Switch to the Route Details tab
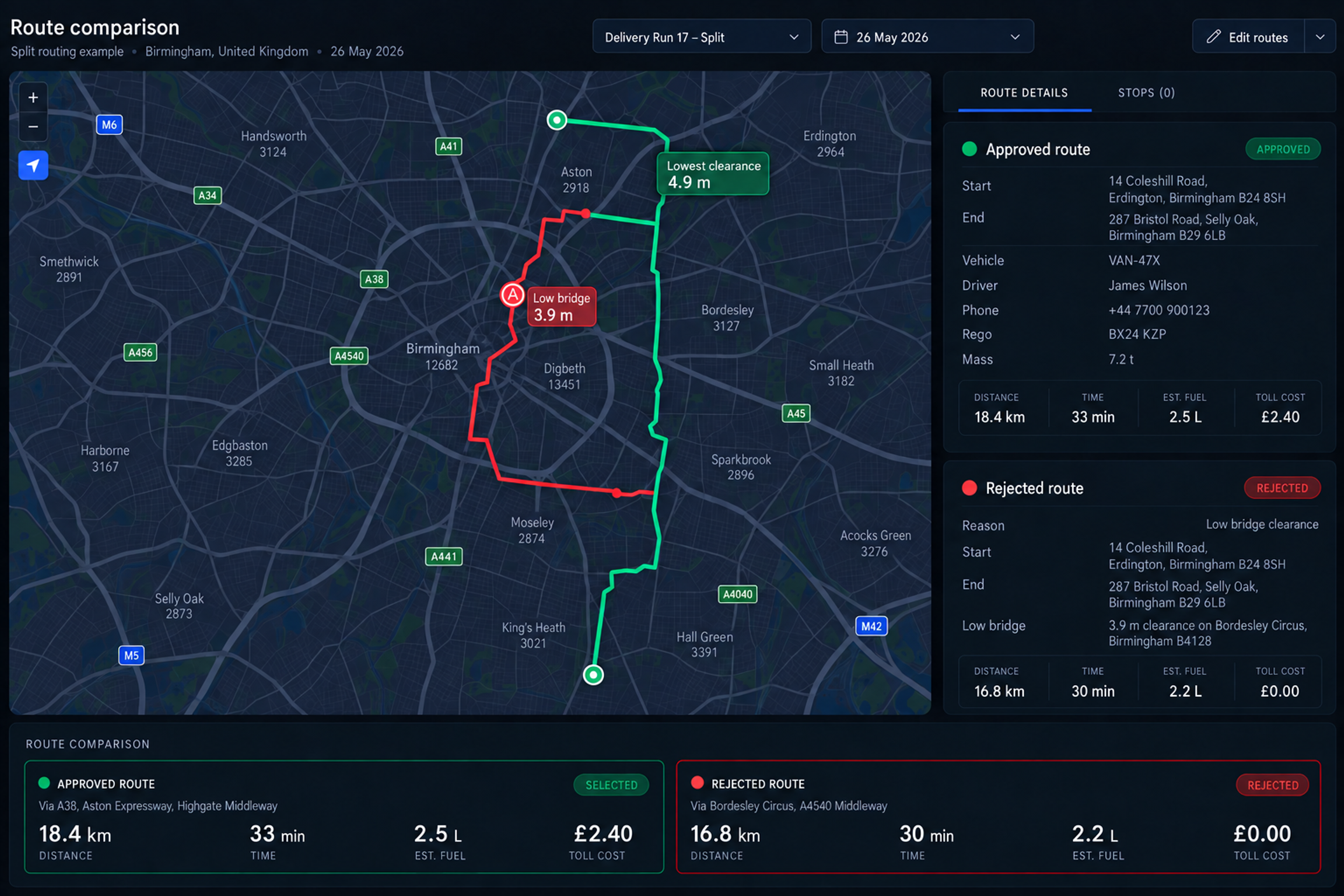This screenshot has height=896, width=1344. coord(1024,92)
